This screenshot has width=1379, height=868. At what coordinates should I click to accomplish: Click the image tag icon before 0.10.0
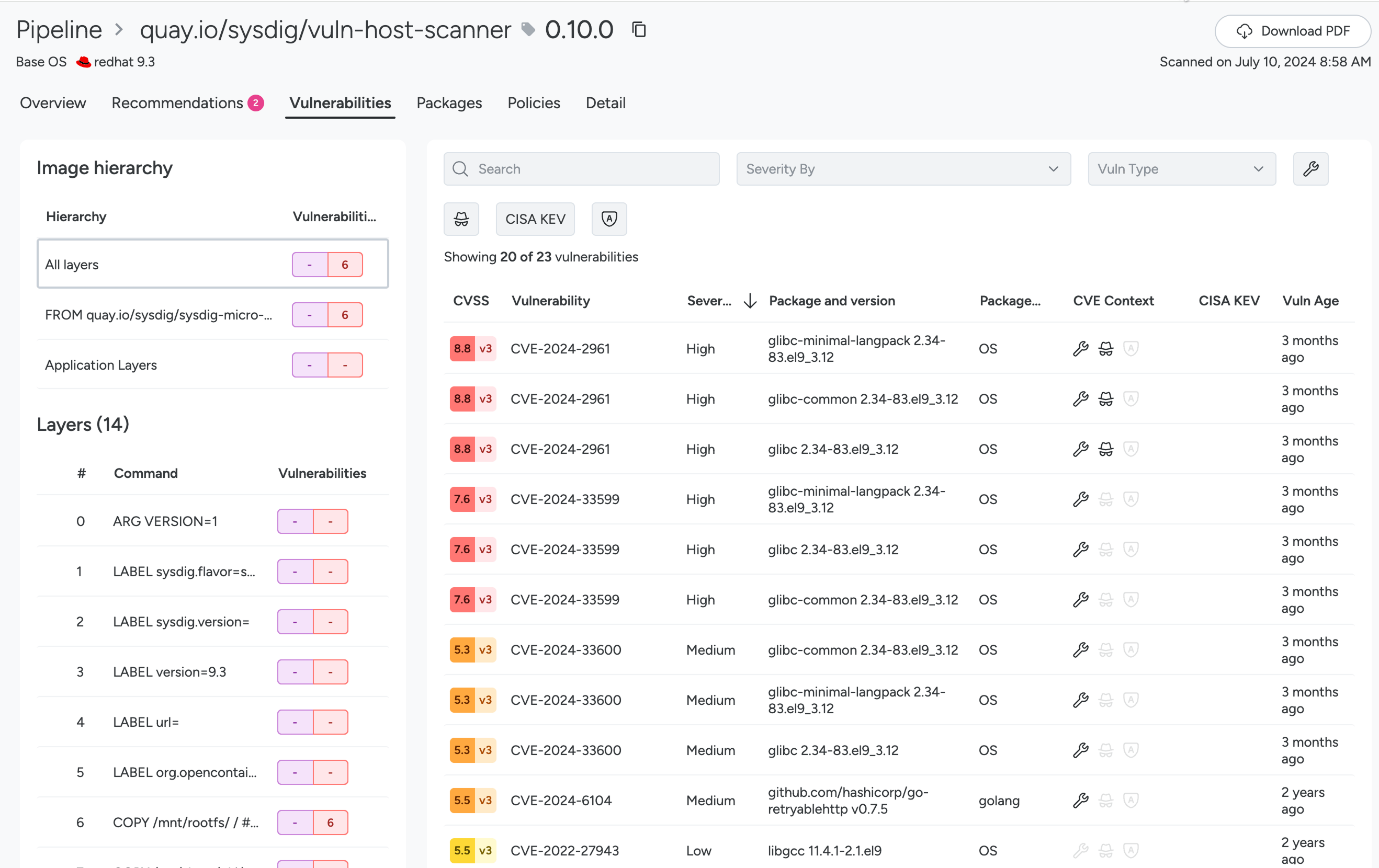[528, 30]
